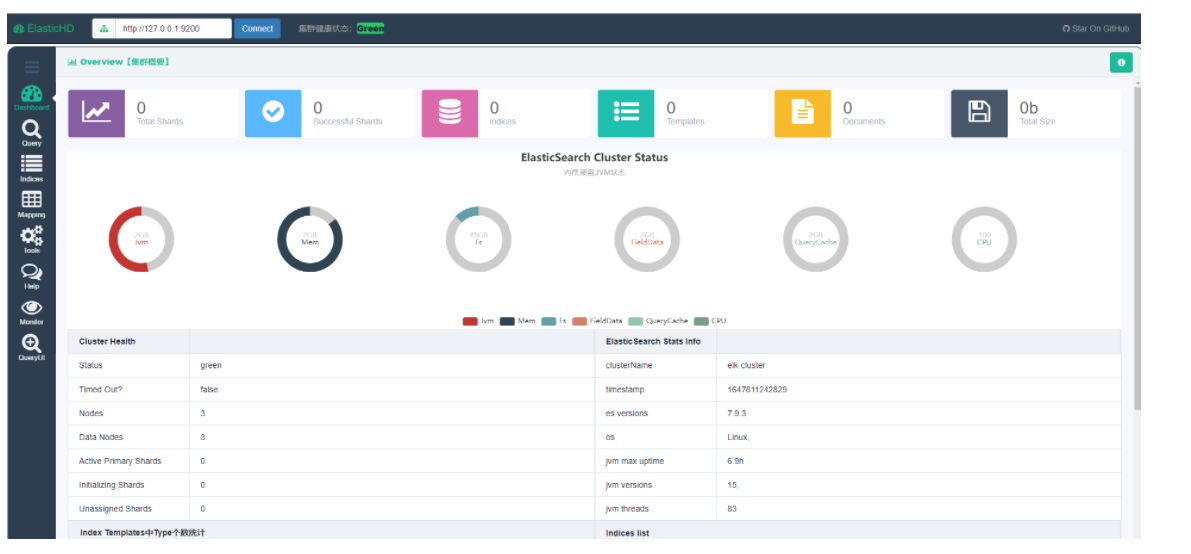Click the Indices list header

click(x=627, y=533)
